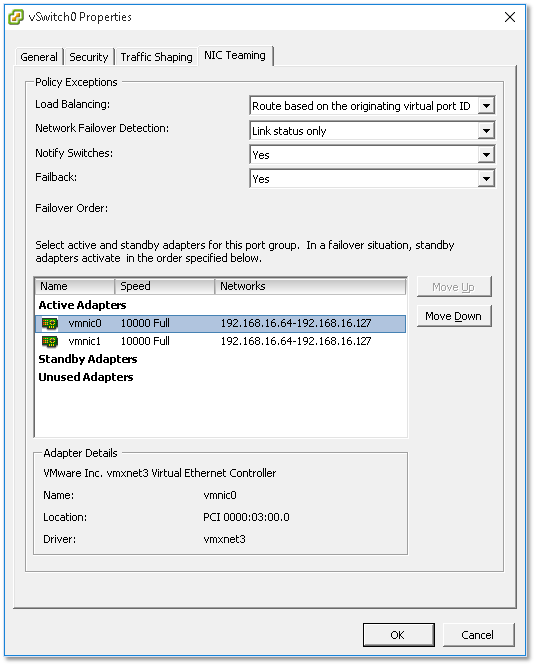Click the Move Down button
The width and height of the screenshot is (536, 666).
click(454, 316)
